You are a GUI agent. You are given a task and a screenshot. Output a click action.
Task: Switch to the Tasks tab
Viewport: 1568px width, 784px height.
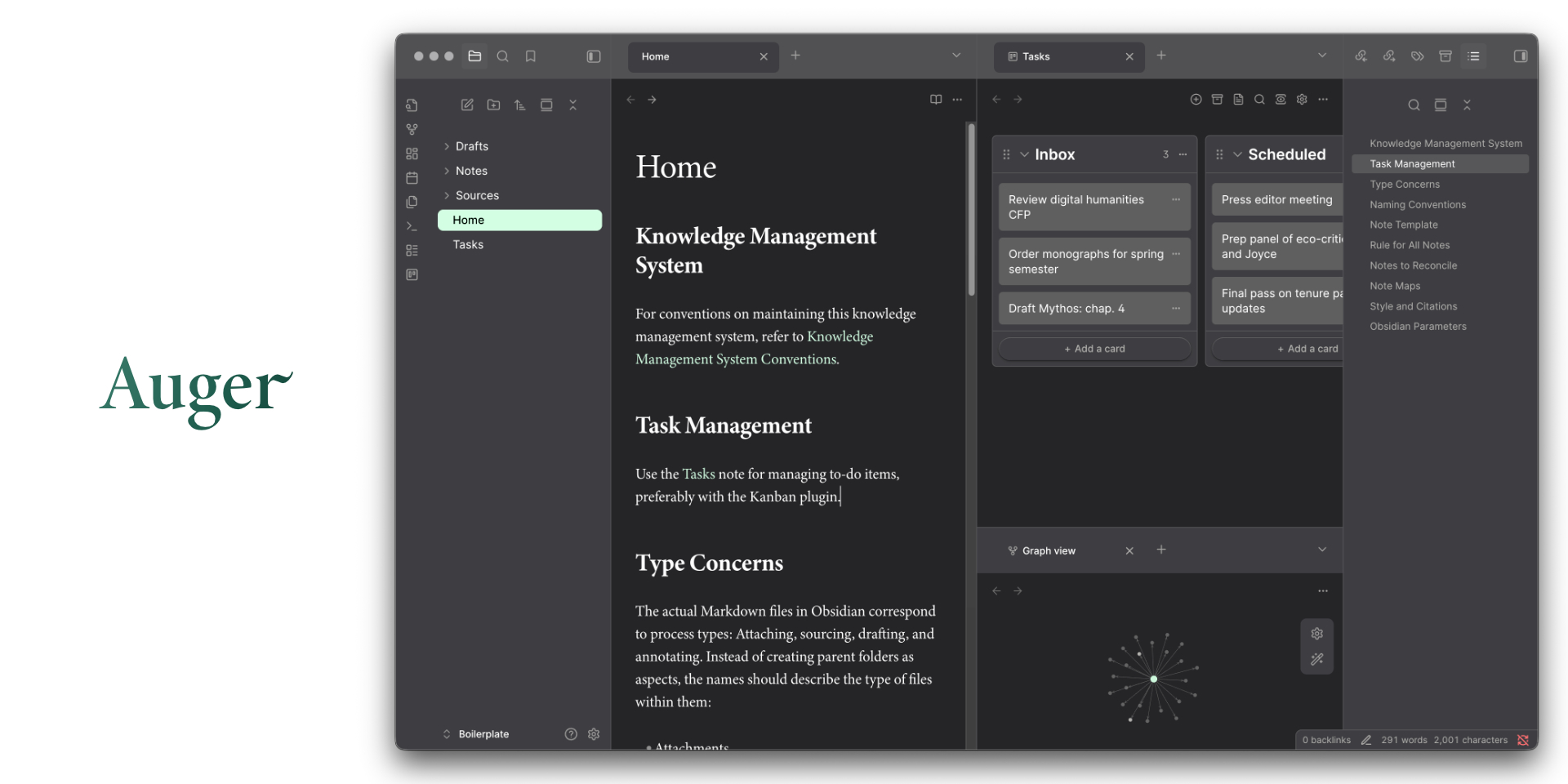(1069, 56)
